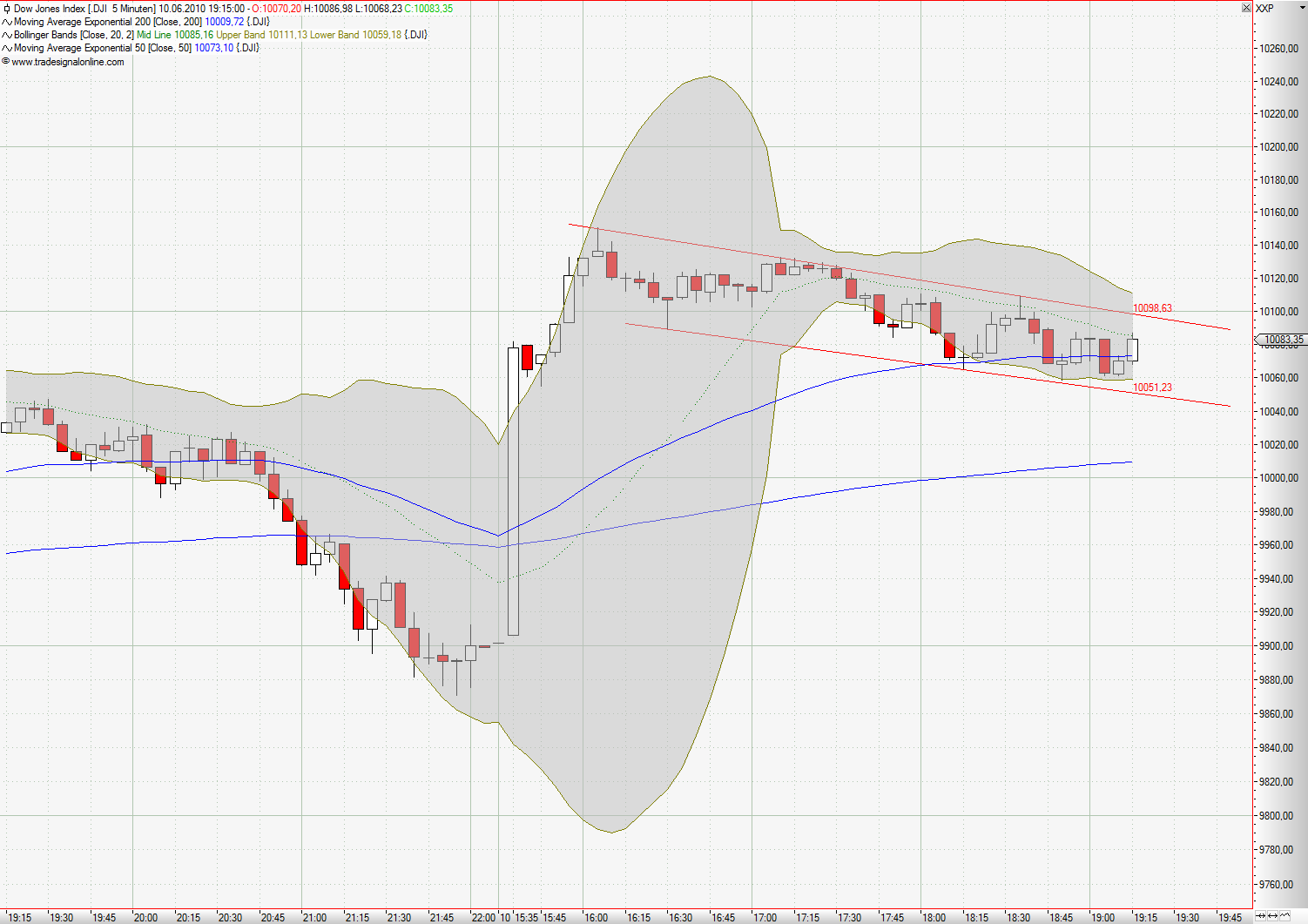Open the XXP dropdown arrow

click(x=1301, y=8)
